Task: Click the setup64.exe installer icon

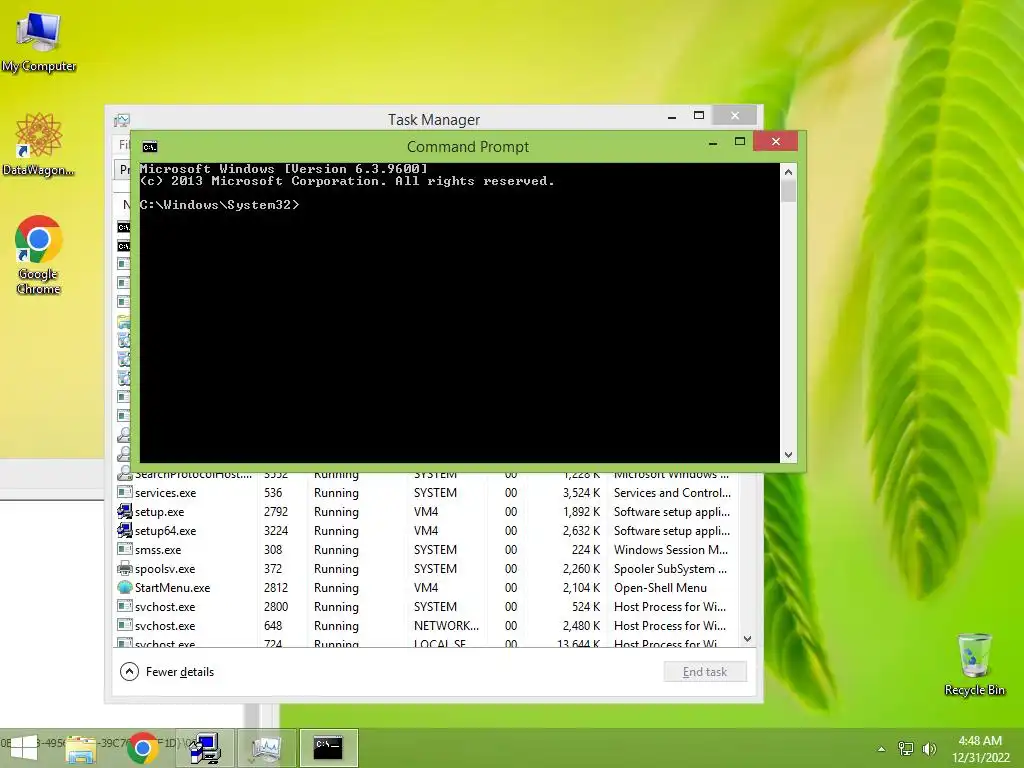Action: click(124, 530)
